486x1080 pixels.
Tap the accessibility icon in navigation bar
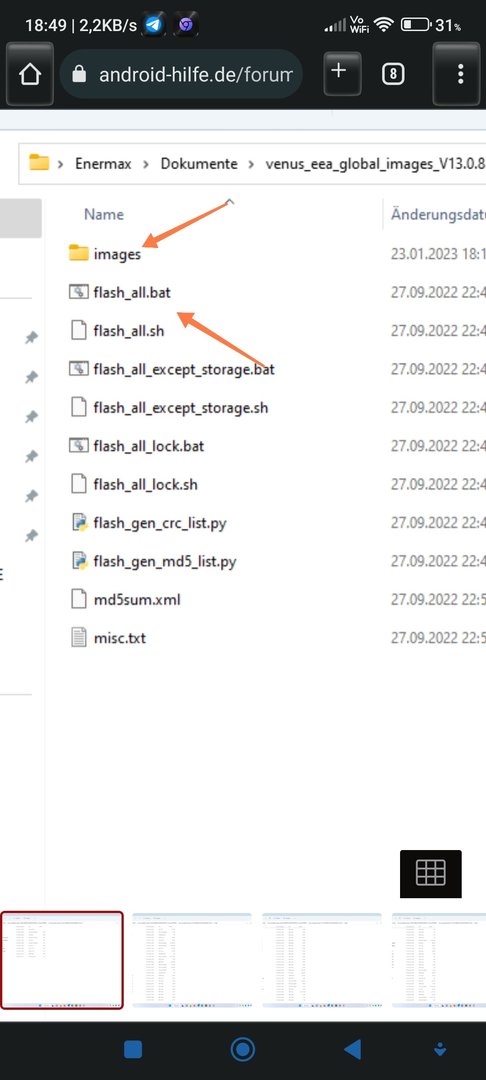pos(440,1049)
